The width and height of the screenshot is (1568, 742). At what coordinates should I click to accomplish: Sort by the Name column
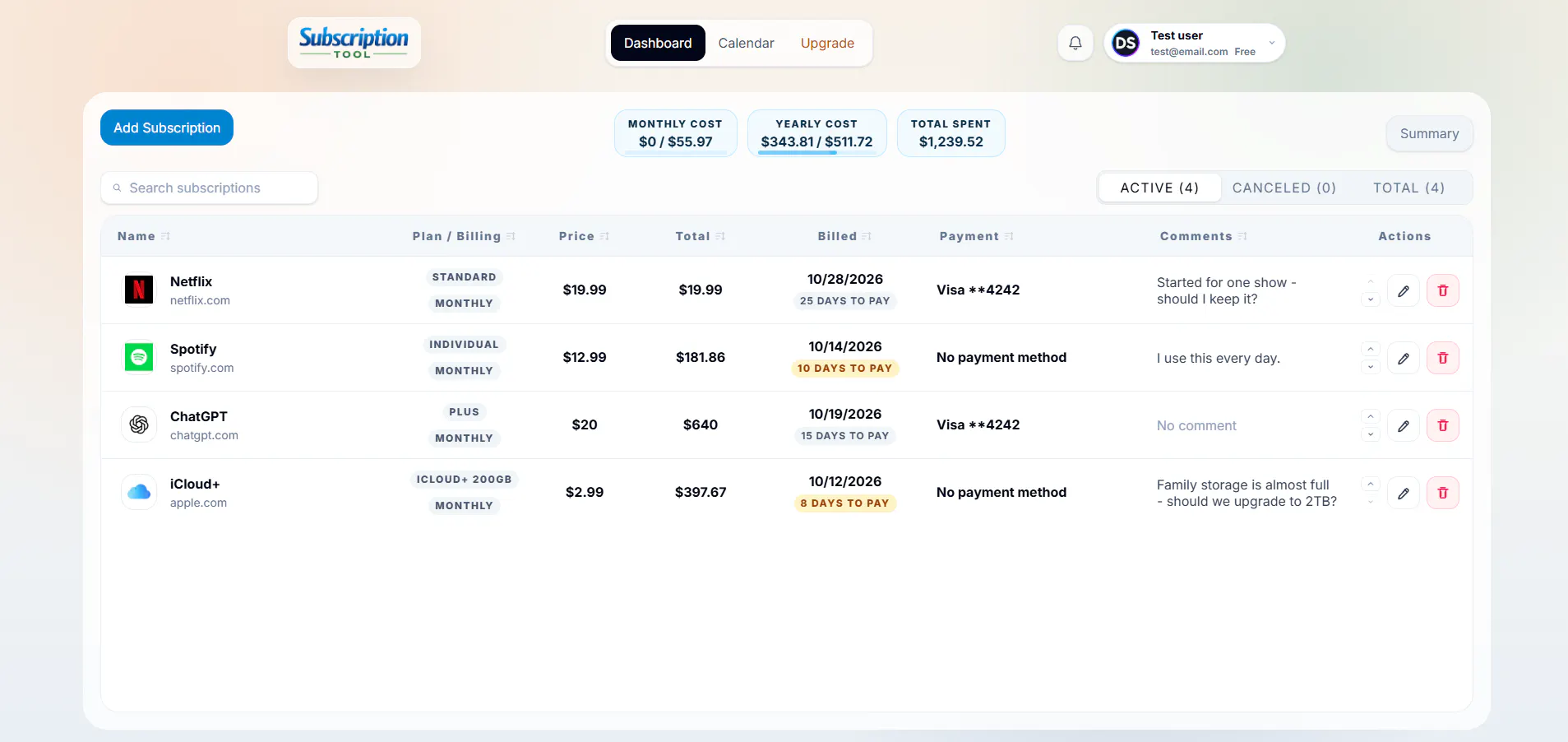144,236
